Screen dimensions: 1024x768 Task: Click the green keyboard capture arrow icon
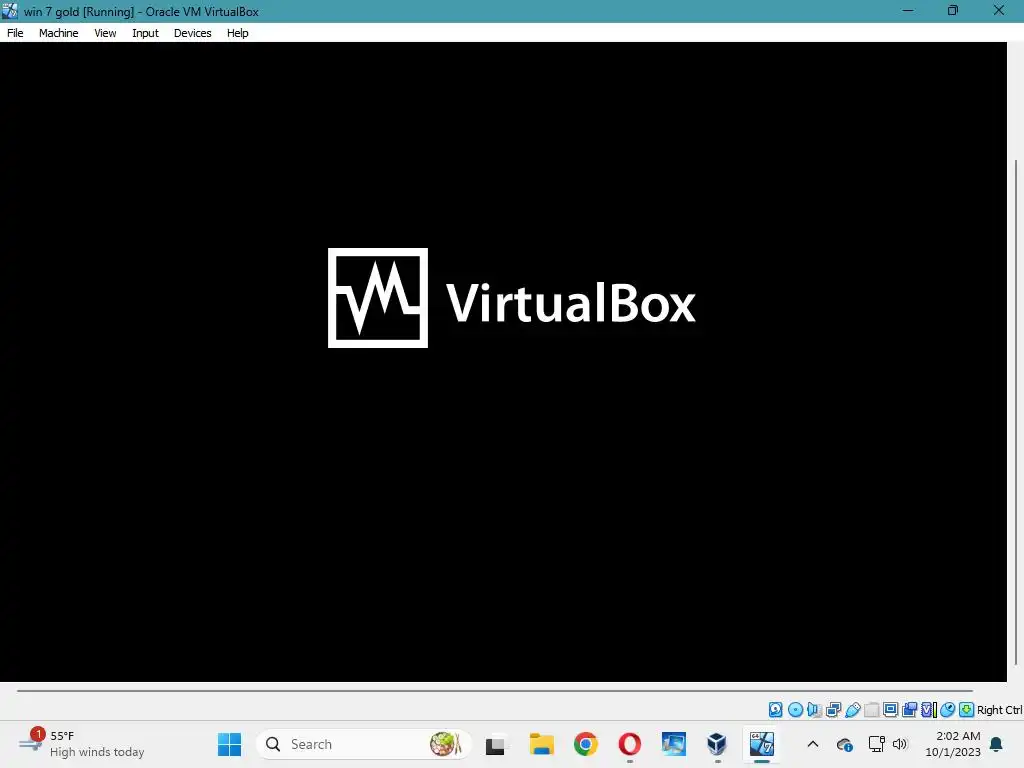(967, 709)
